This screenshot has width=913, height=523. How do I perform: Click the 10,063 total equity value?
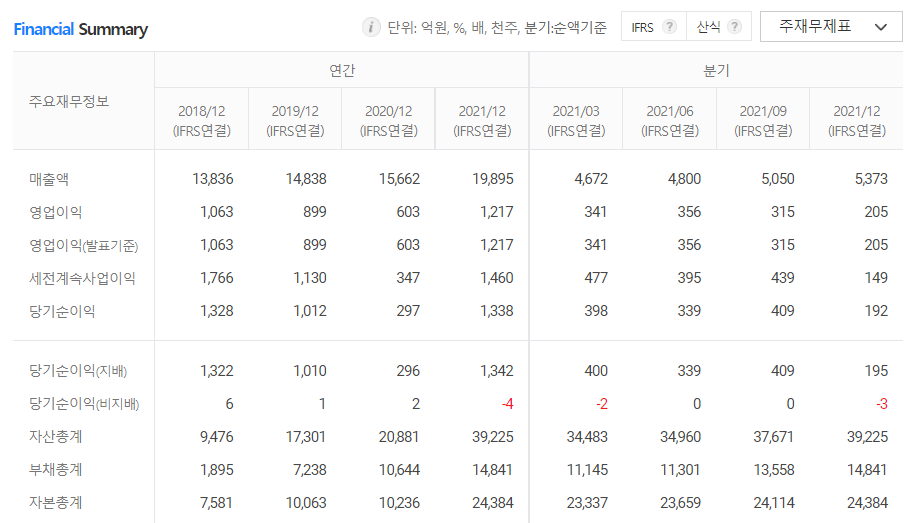306,503
